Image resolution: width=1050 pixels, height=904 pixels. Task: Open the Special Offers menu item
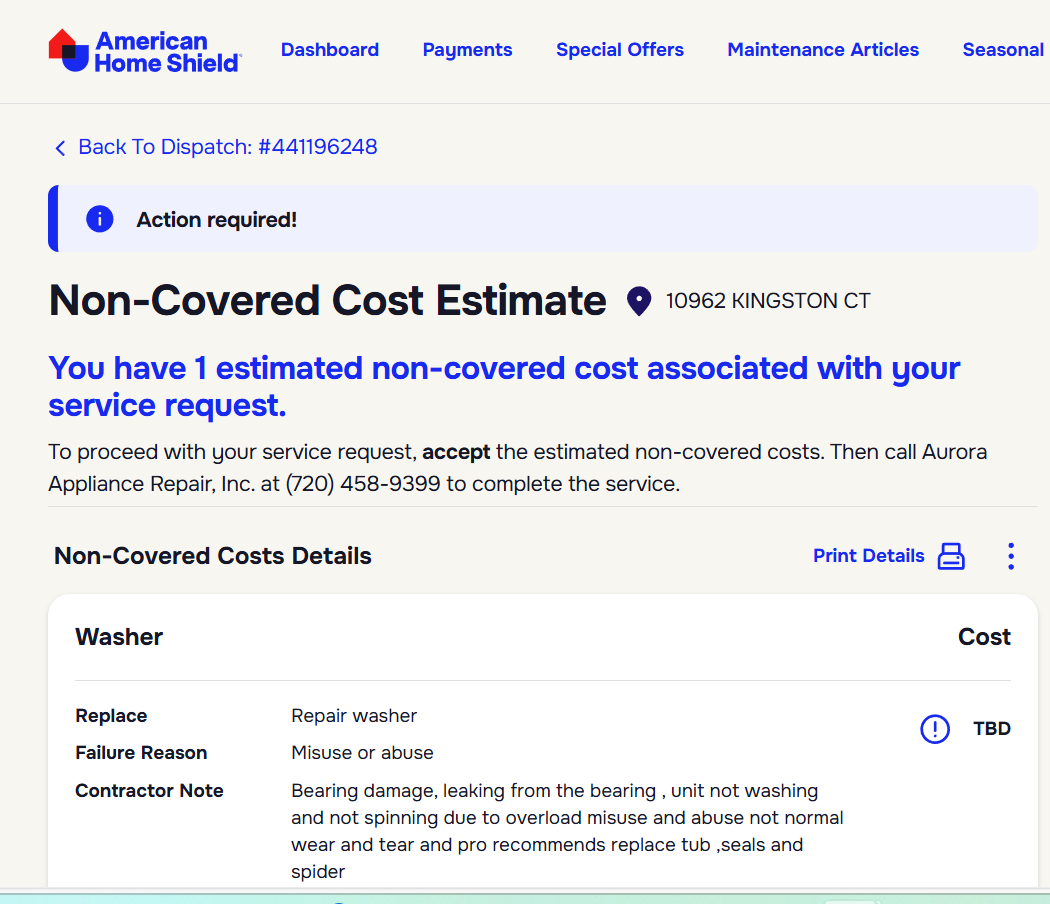click(x=620, y=50)
